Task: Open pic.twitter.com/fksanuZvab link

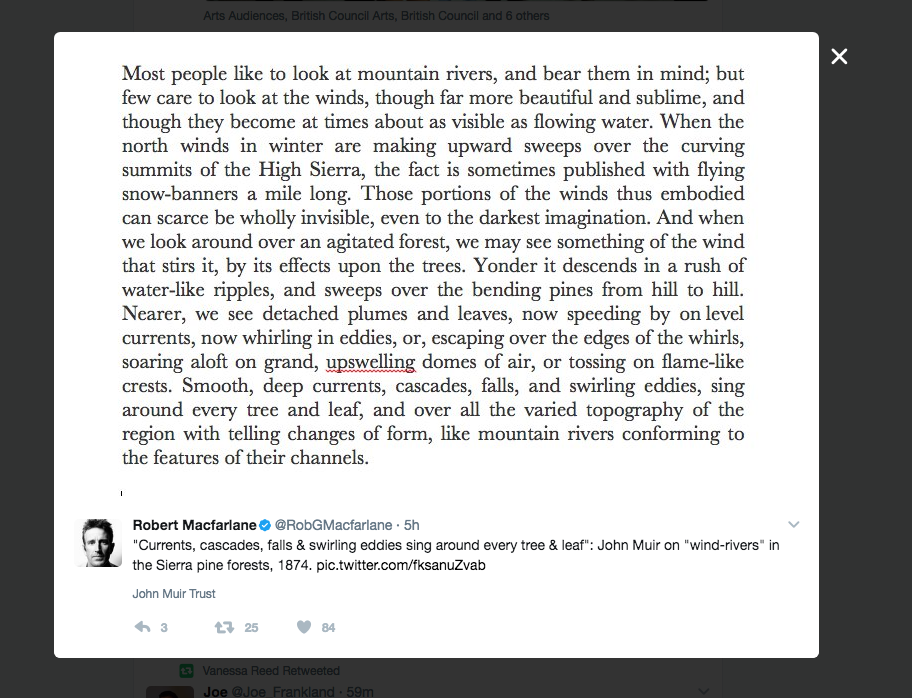Action: [x=401, y=565]
